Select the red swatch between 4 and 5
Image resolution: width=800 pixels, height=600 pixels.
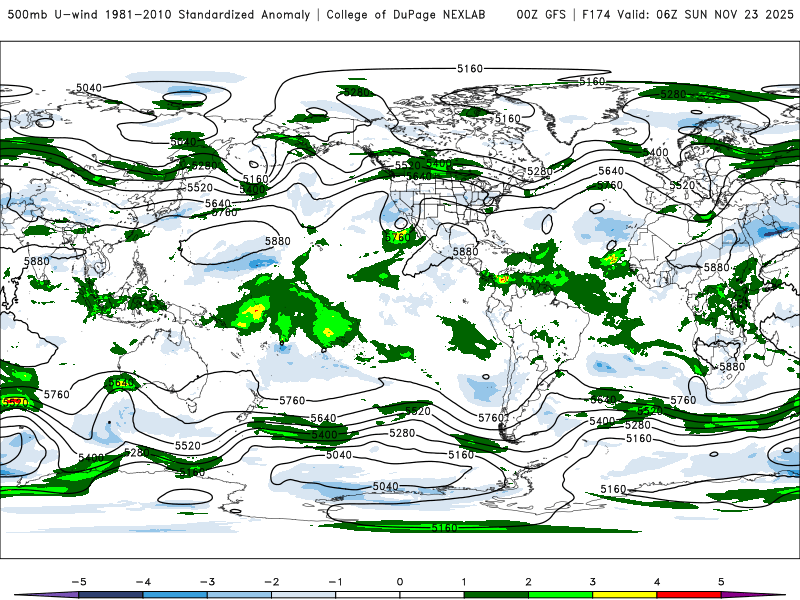coord(689,595)
